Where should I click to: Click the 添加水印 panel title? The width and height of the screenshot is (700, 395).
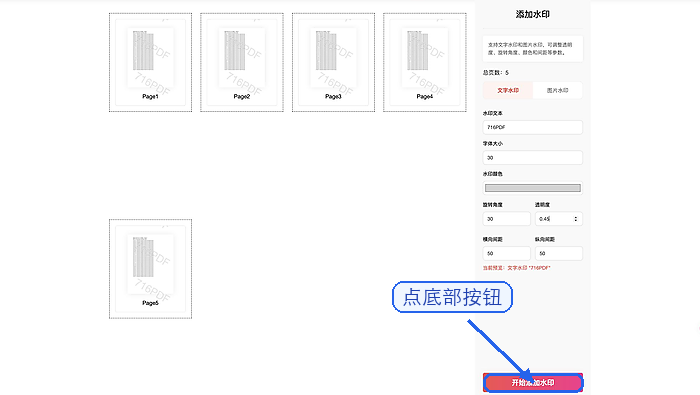pos(533,14)
